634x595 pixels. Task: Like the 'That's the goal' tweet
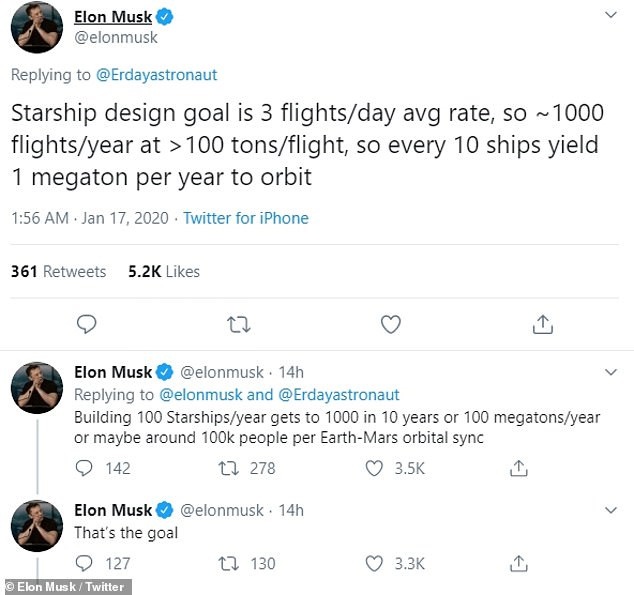pyautogui.click(x=375, y=564)
